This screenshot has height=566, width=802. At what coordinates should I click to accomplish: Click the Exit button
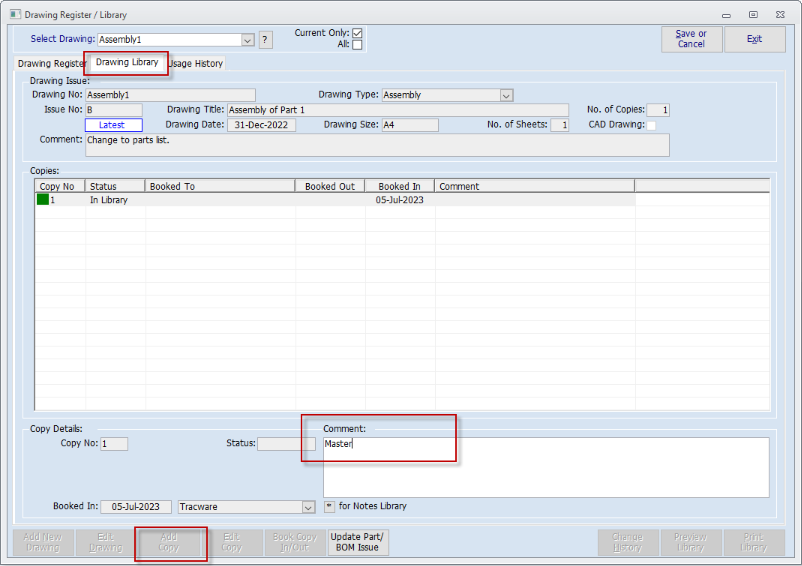click(754, 39)
